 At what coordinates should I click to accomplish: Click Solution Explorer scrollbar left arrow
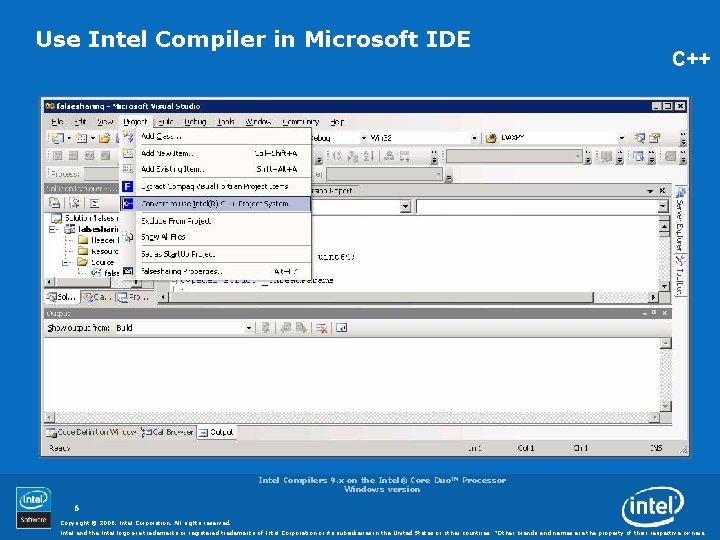click(50, 281)
